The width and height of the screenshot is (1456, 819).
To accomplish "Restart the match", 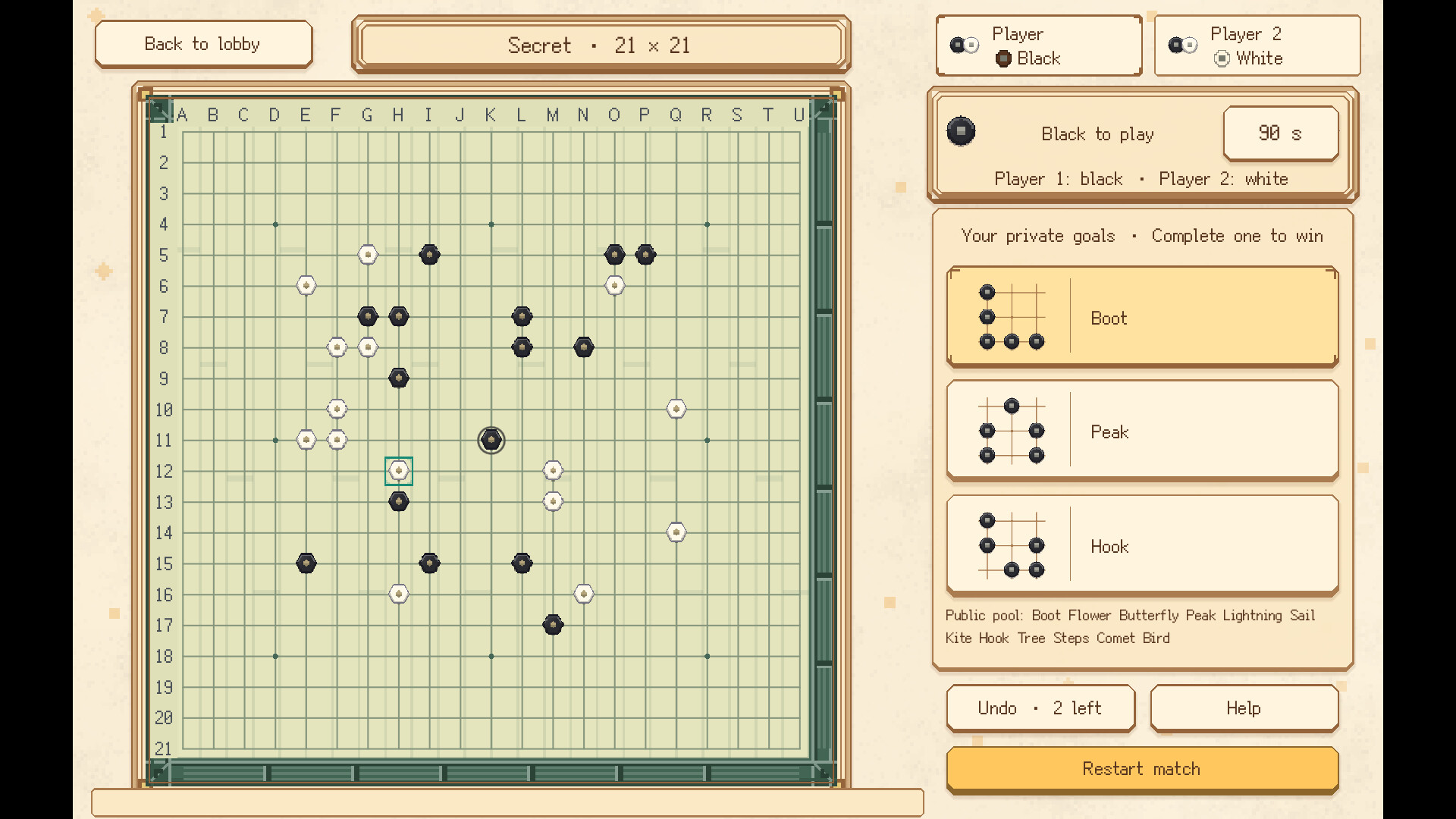I will click(1142, 769).
